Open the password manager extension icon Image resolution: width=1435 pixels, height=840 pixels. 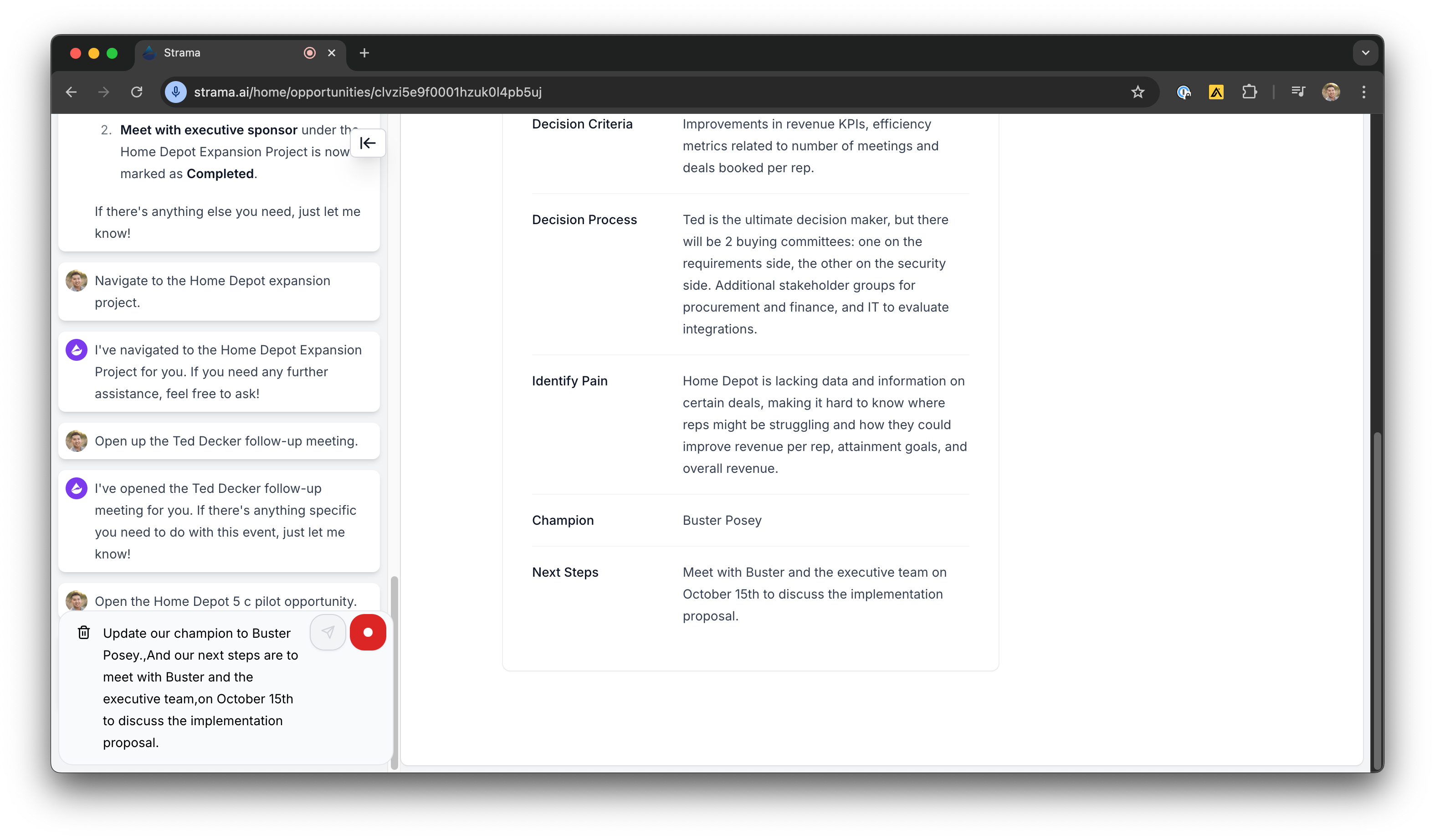click(x=1184, y=92)
